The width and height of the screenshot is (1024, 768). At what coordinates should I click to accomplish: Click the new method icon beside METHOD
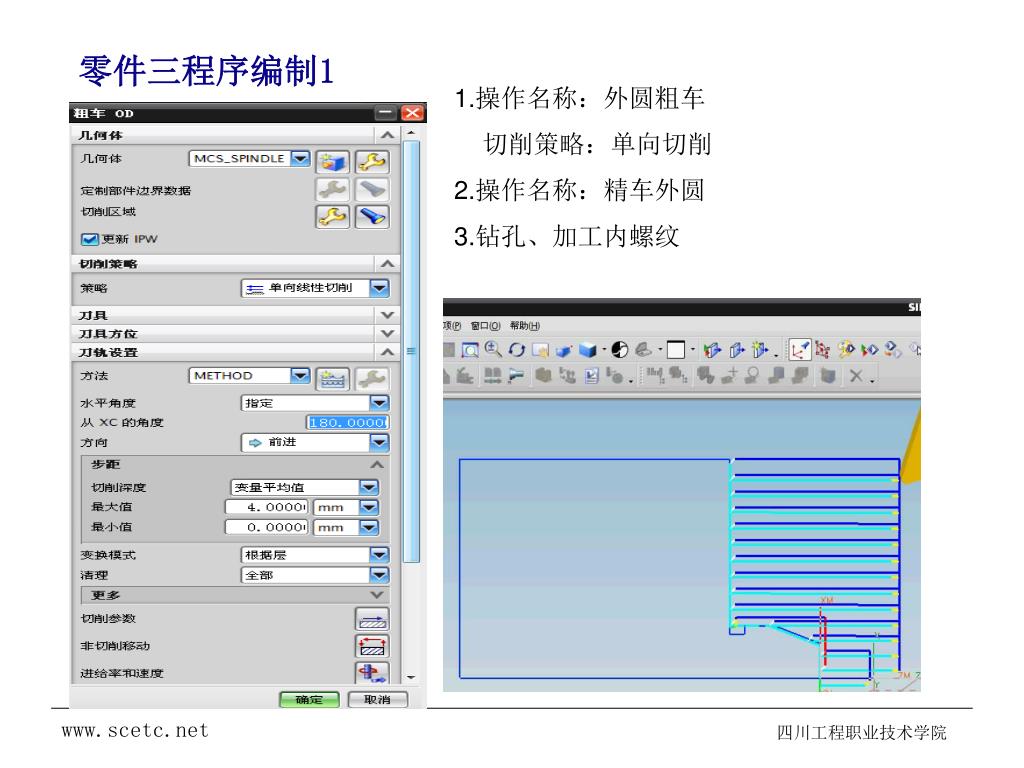coord(333,378)
